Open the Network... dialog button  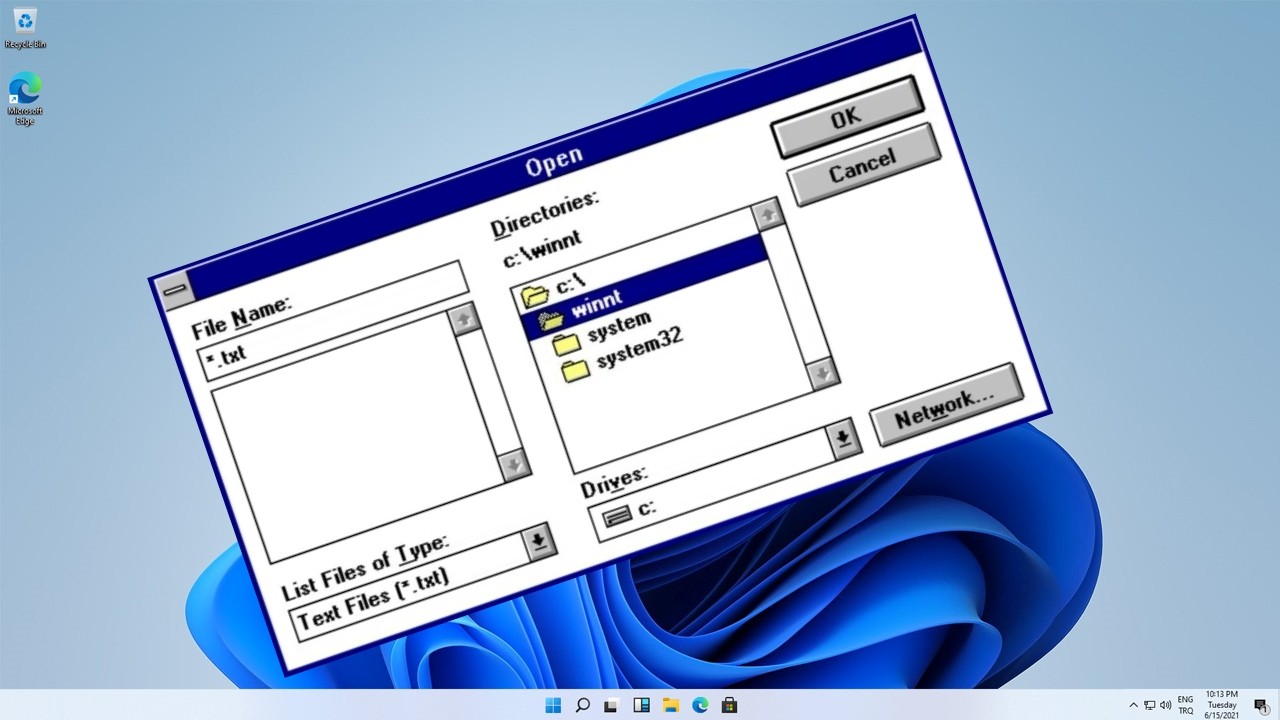click(x=945, y=405)
